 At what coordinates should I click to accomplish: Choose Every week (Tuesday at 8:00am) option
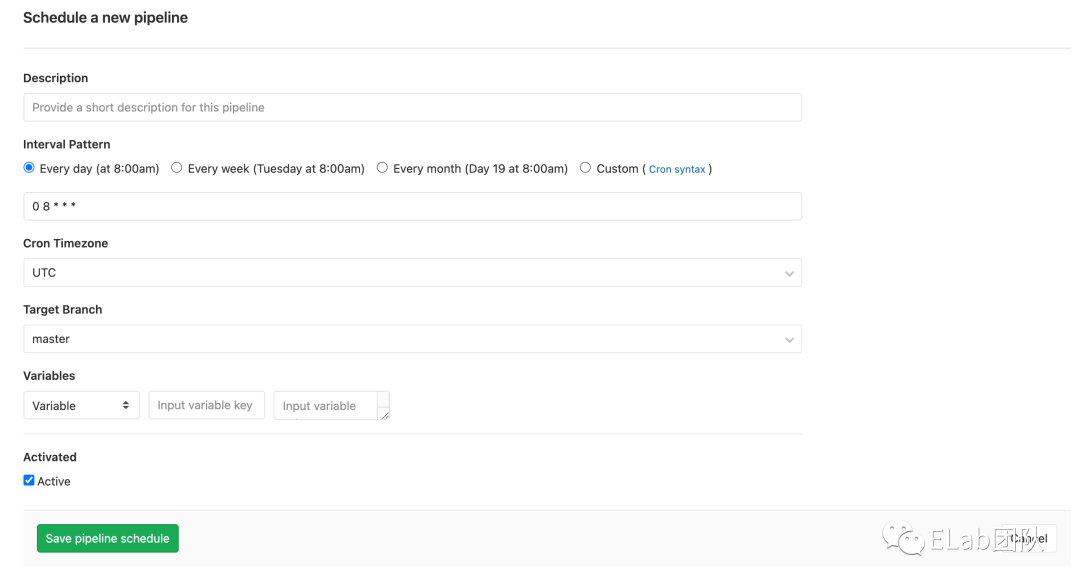click(x=177, y=168)
